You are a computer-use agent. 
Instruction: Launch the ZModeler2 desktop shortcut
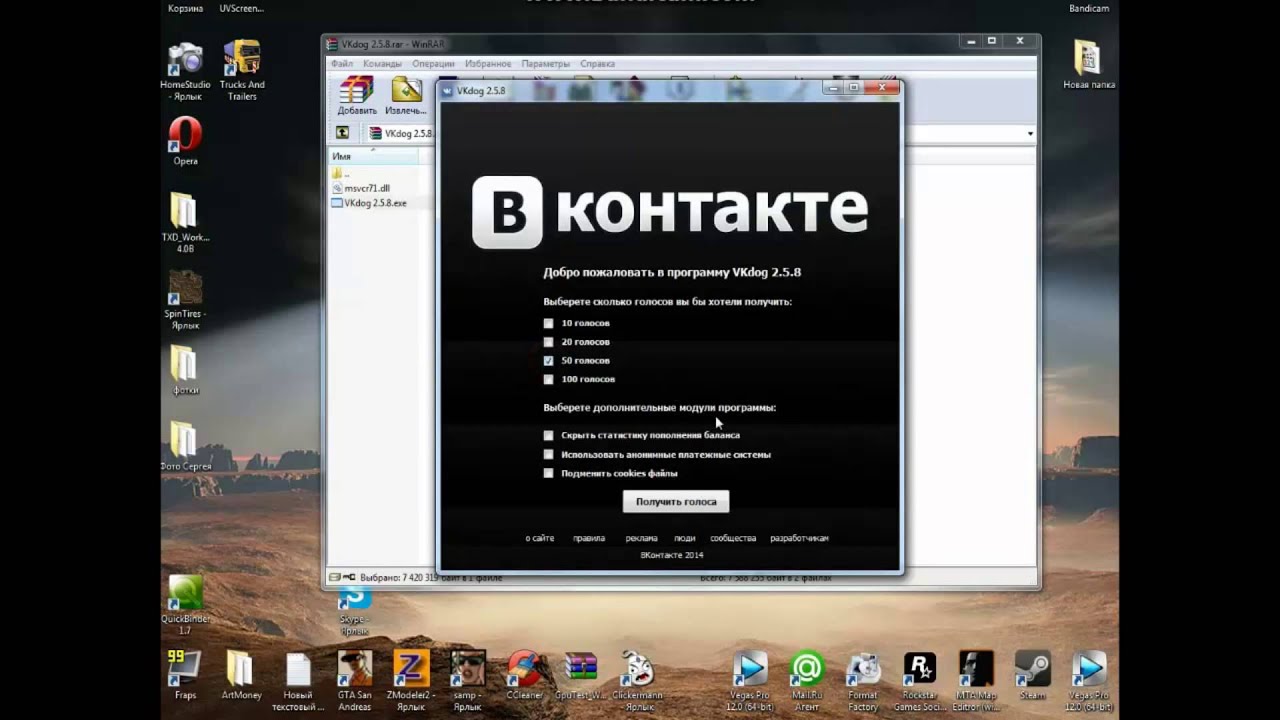[x=411, y=682]
